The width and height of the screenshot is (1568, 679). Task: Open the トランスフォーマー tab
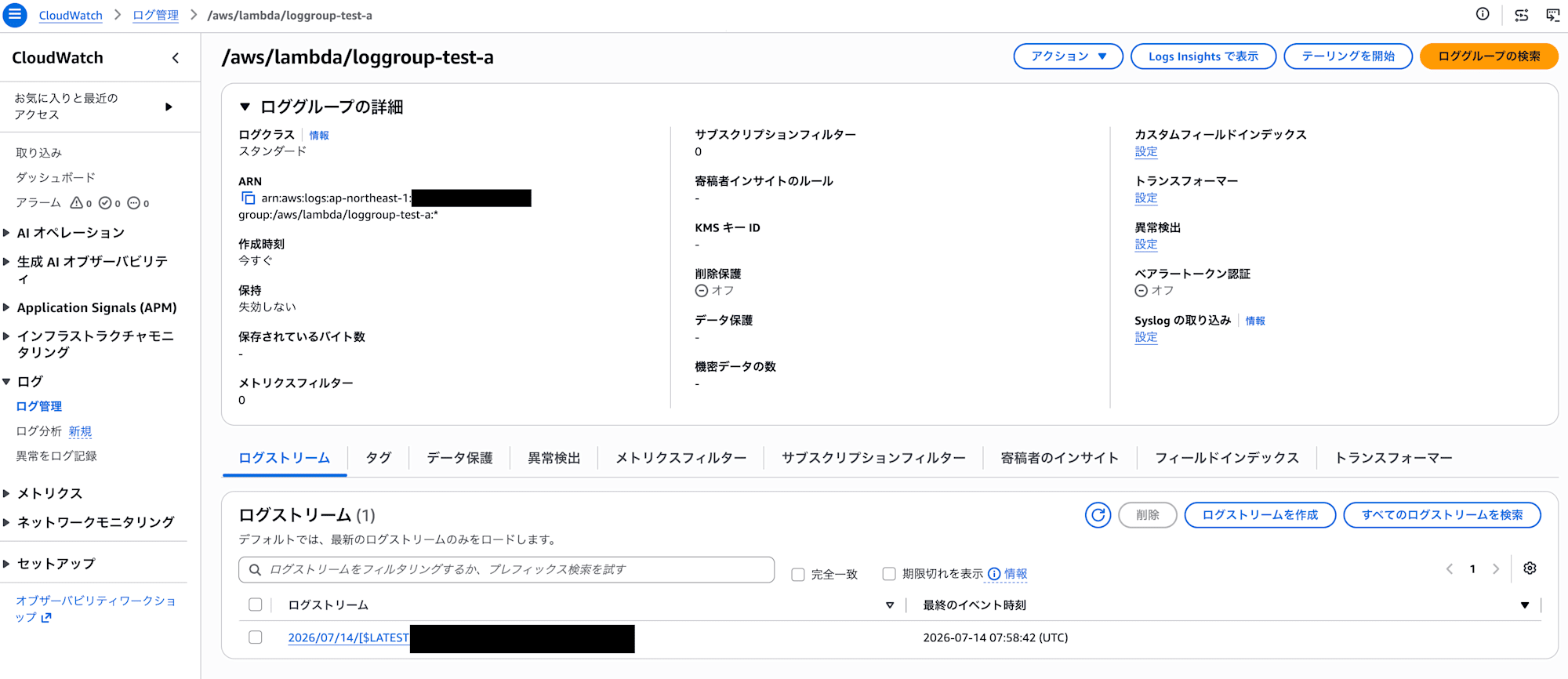1394,458
